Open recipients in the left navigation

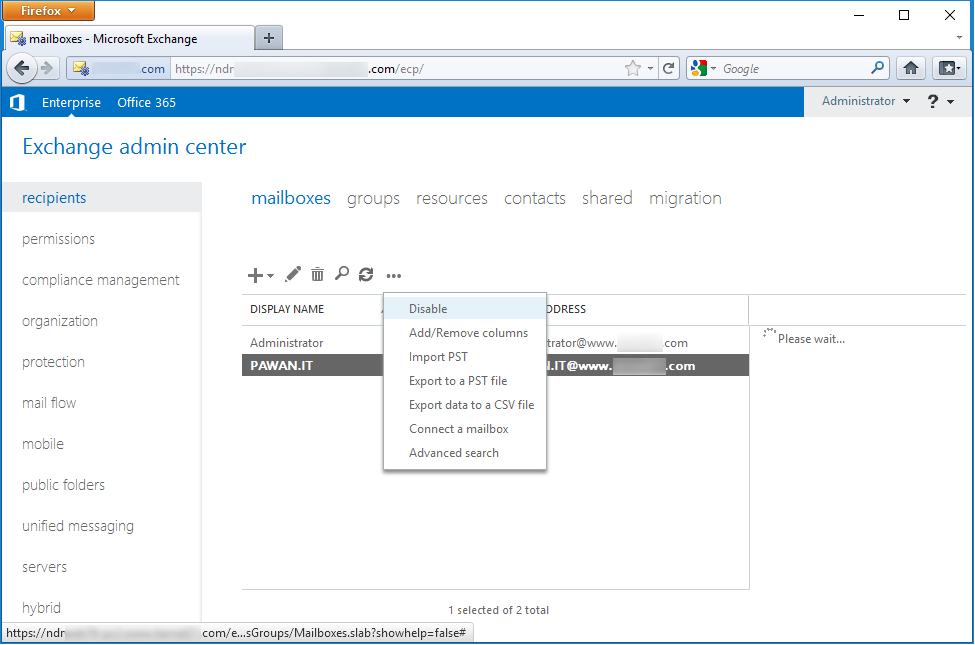click(x=102, y=198)
